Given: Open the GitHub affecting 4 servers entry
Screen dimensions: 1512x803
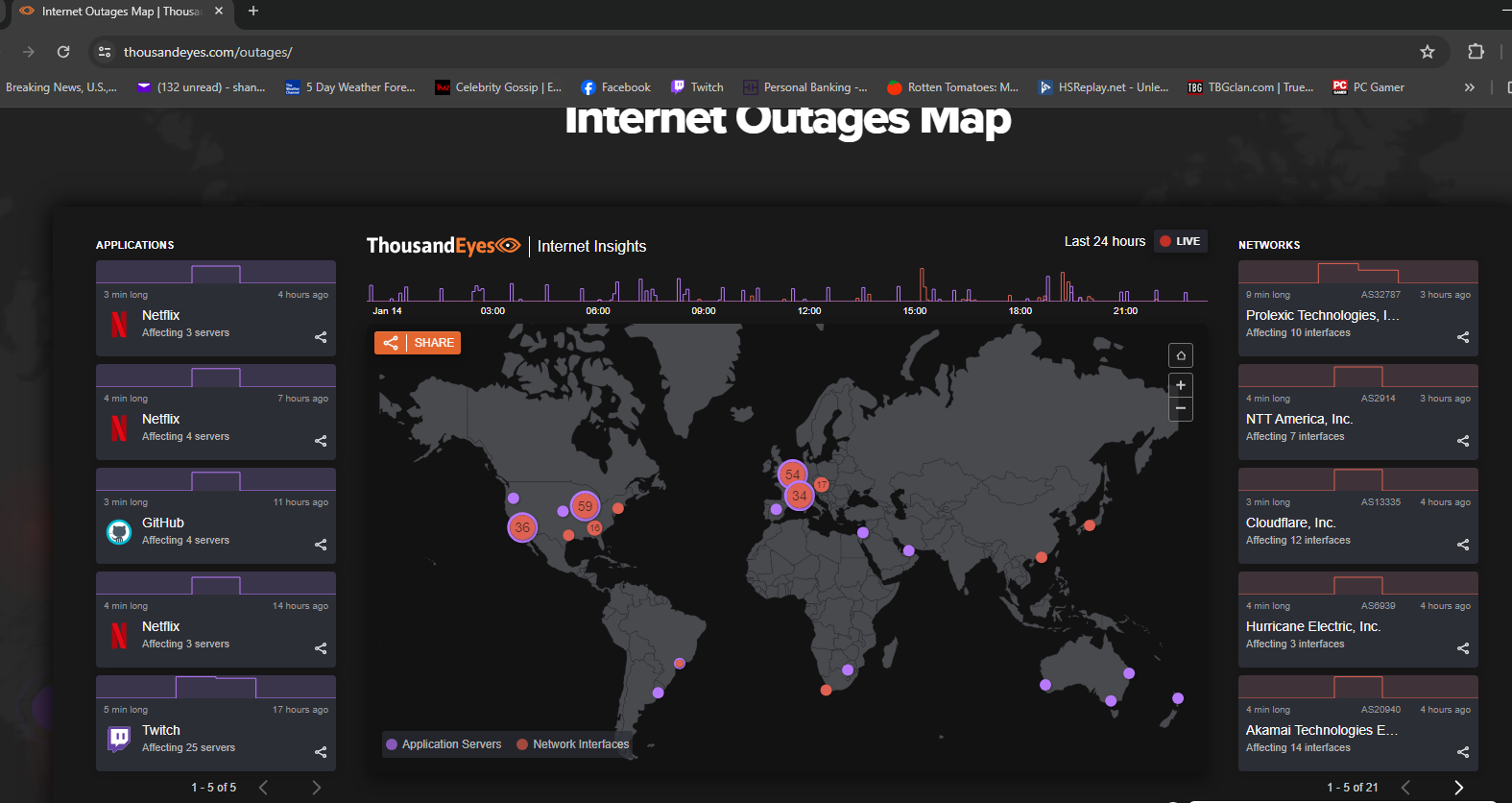Looking at the screenshot, I should coord(216,516).
